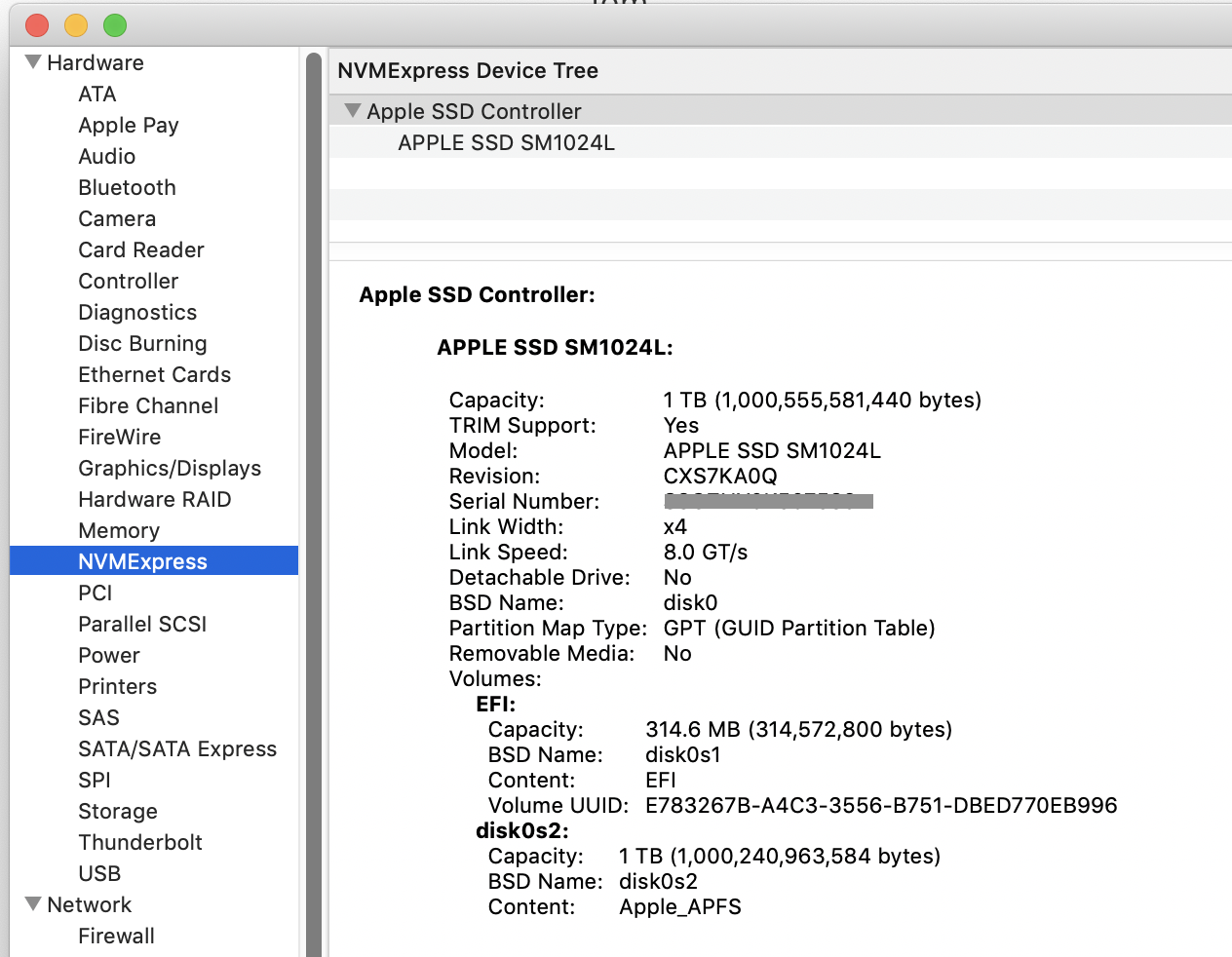Collapse the Hardware section triangle
This screenshot has width=1232, height=957.
[x=33, y=62]
